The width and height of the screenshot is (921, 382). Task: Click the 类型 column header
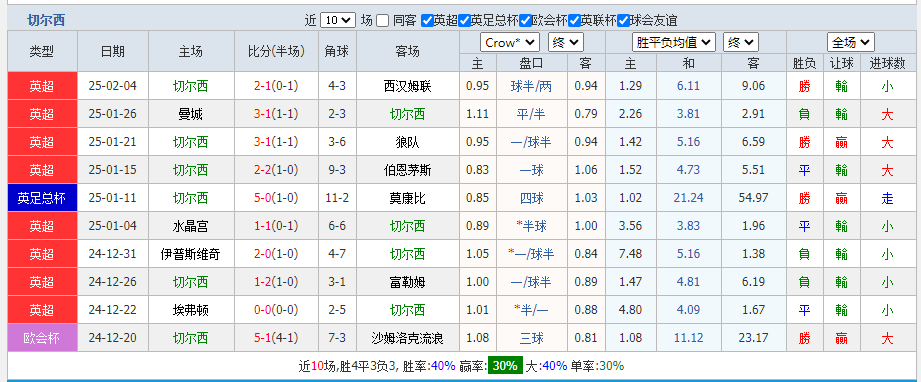pos(42,52)
